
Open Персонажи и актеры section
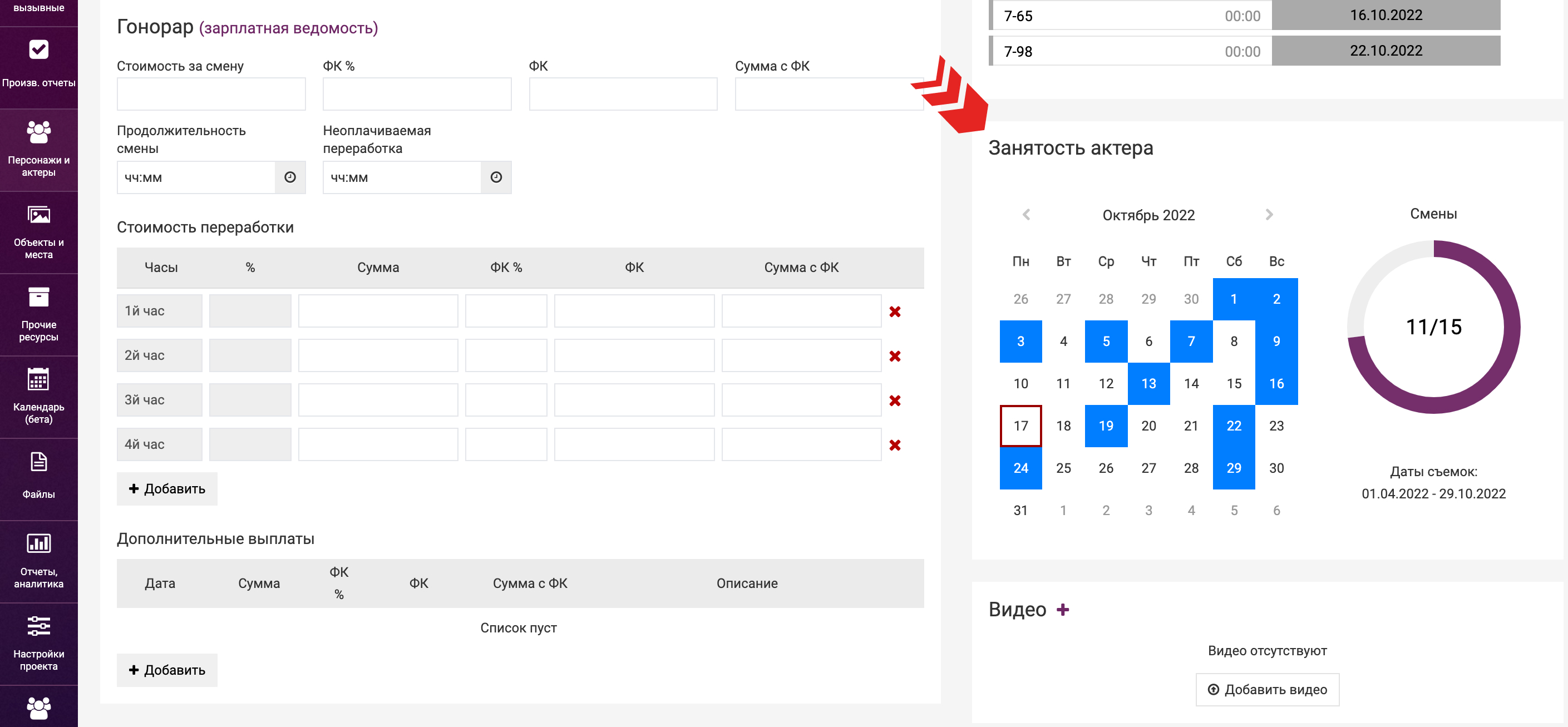[x=38, y=149]
